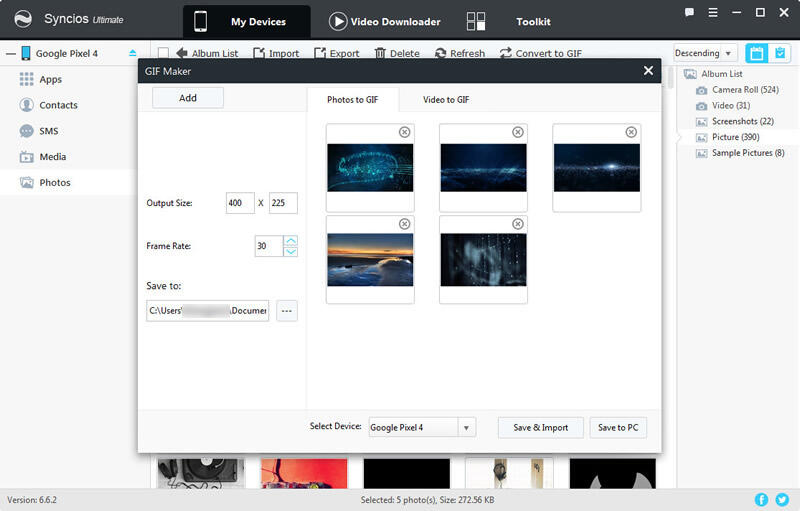
Task: Select the music notes thumbnail in GIF Maker
Action: (x=370, y=168)
